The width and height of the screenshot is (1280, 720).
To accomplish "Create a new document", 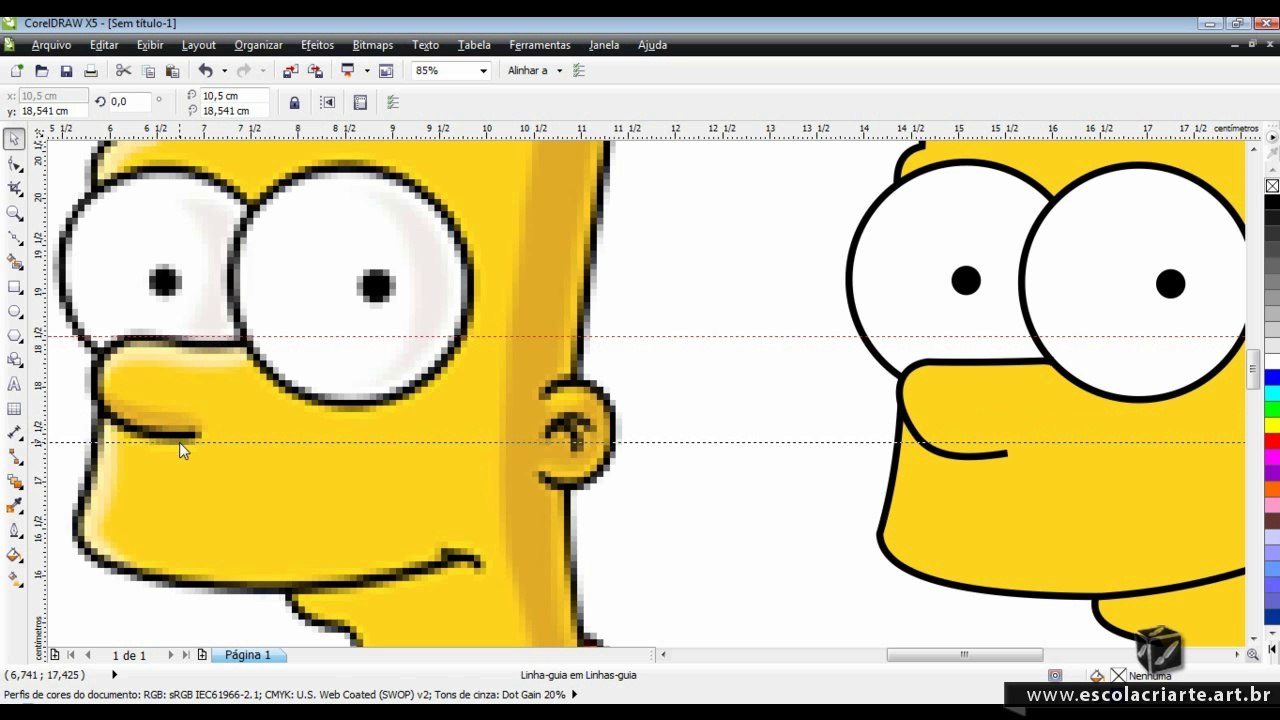I will 17,71.
